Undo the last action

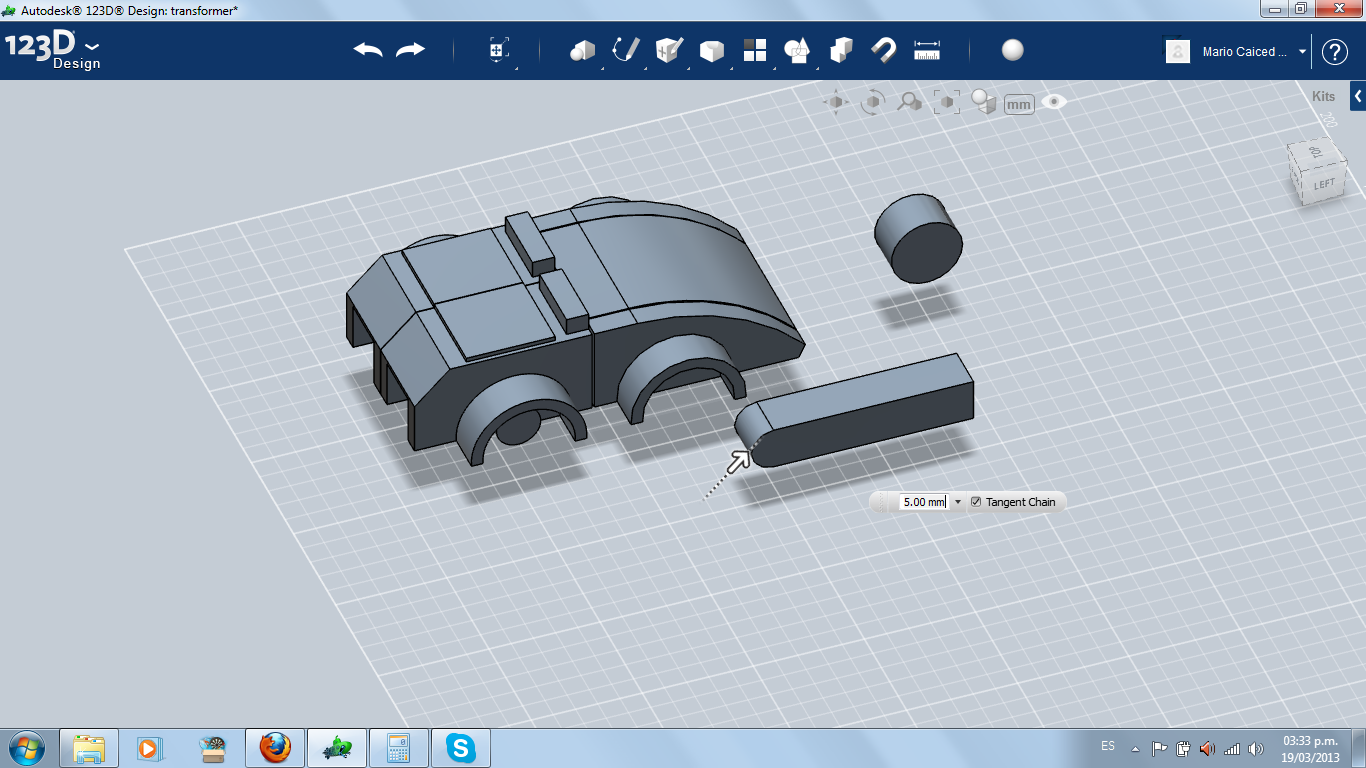(368, 50)
